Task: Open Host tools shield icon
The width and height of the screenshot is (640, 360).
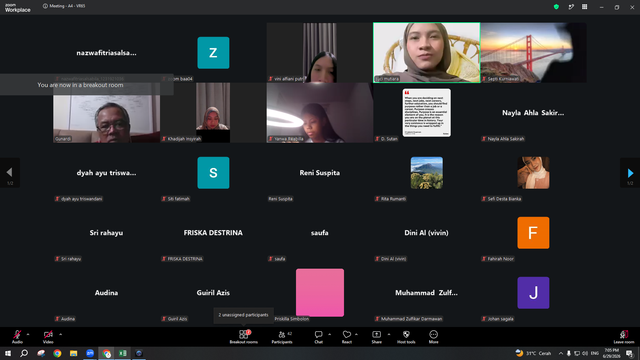Action: click(x=406, y=337)
